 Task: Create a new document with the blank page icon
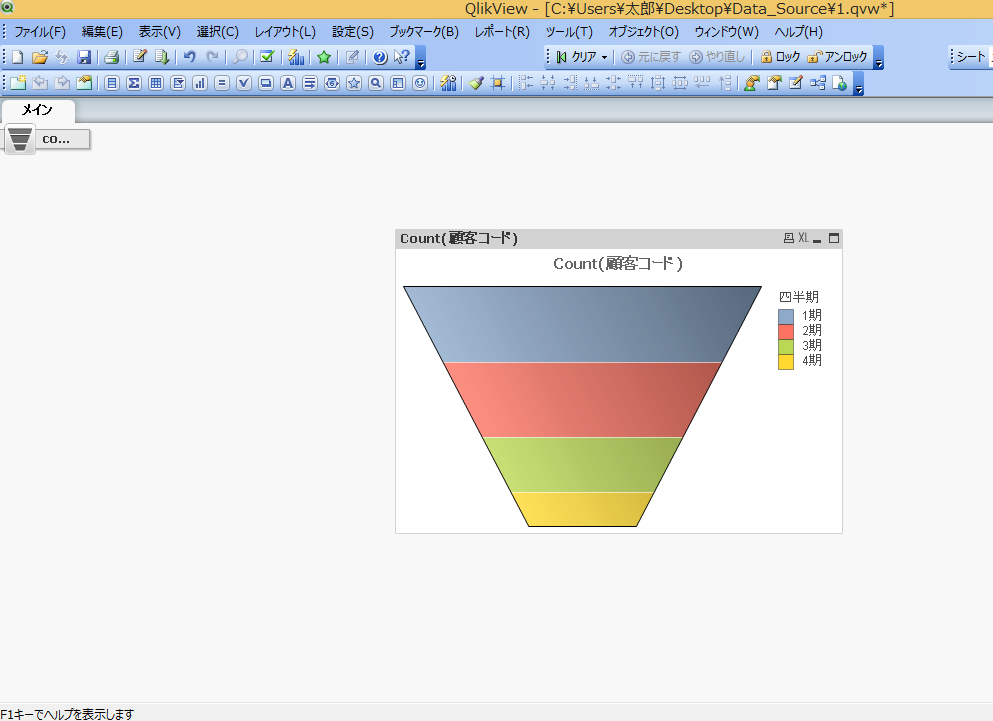(x=18, y=57)
